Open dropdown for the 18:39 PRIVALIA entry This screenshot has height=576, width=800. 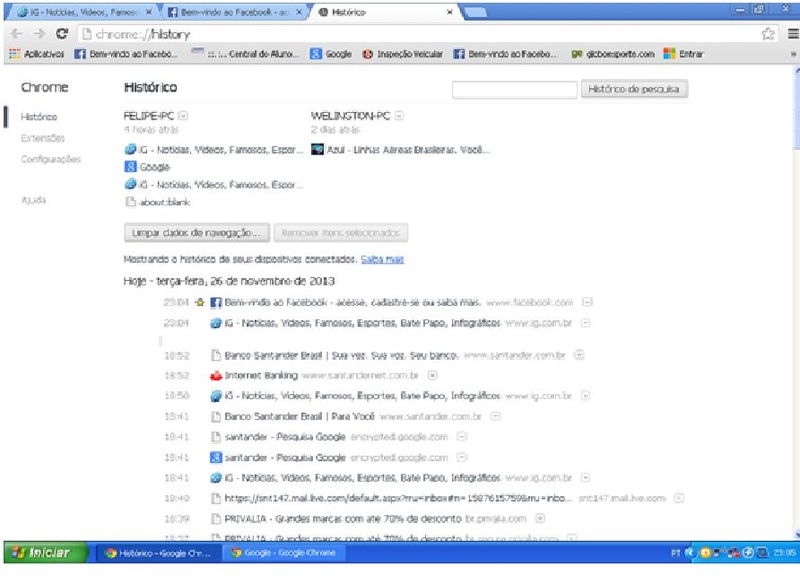pos(540,518)
